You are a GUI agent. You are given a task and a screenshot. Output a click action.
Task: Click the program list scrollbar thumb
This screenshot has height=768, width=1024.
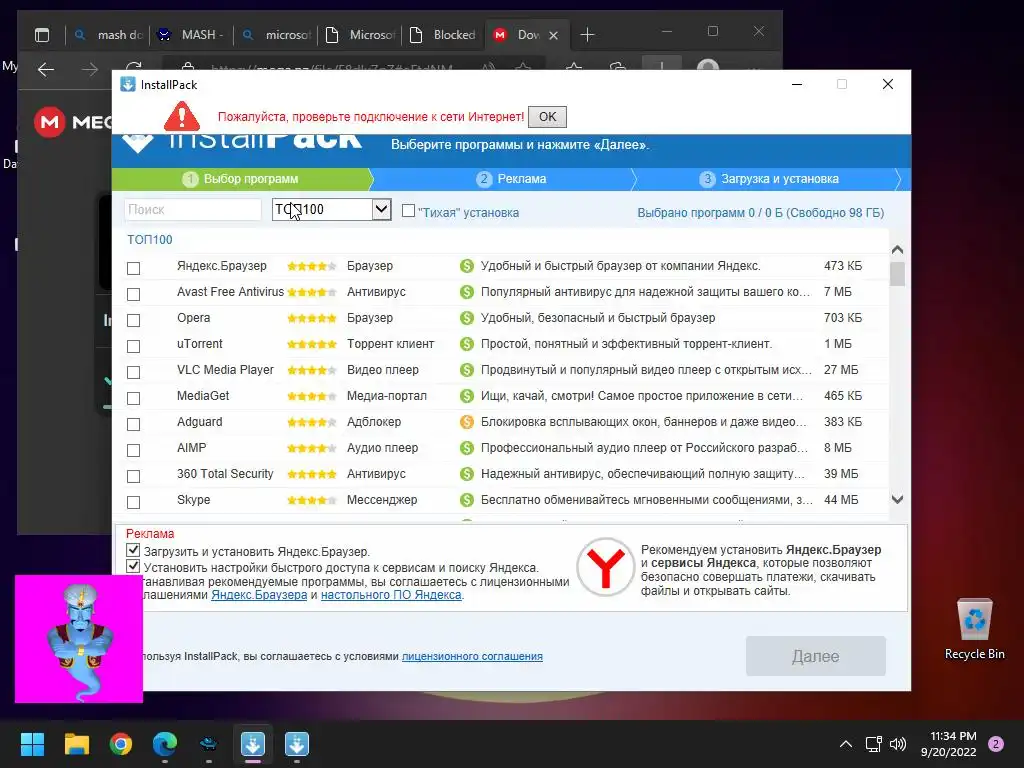click(x=897, y=274)
